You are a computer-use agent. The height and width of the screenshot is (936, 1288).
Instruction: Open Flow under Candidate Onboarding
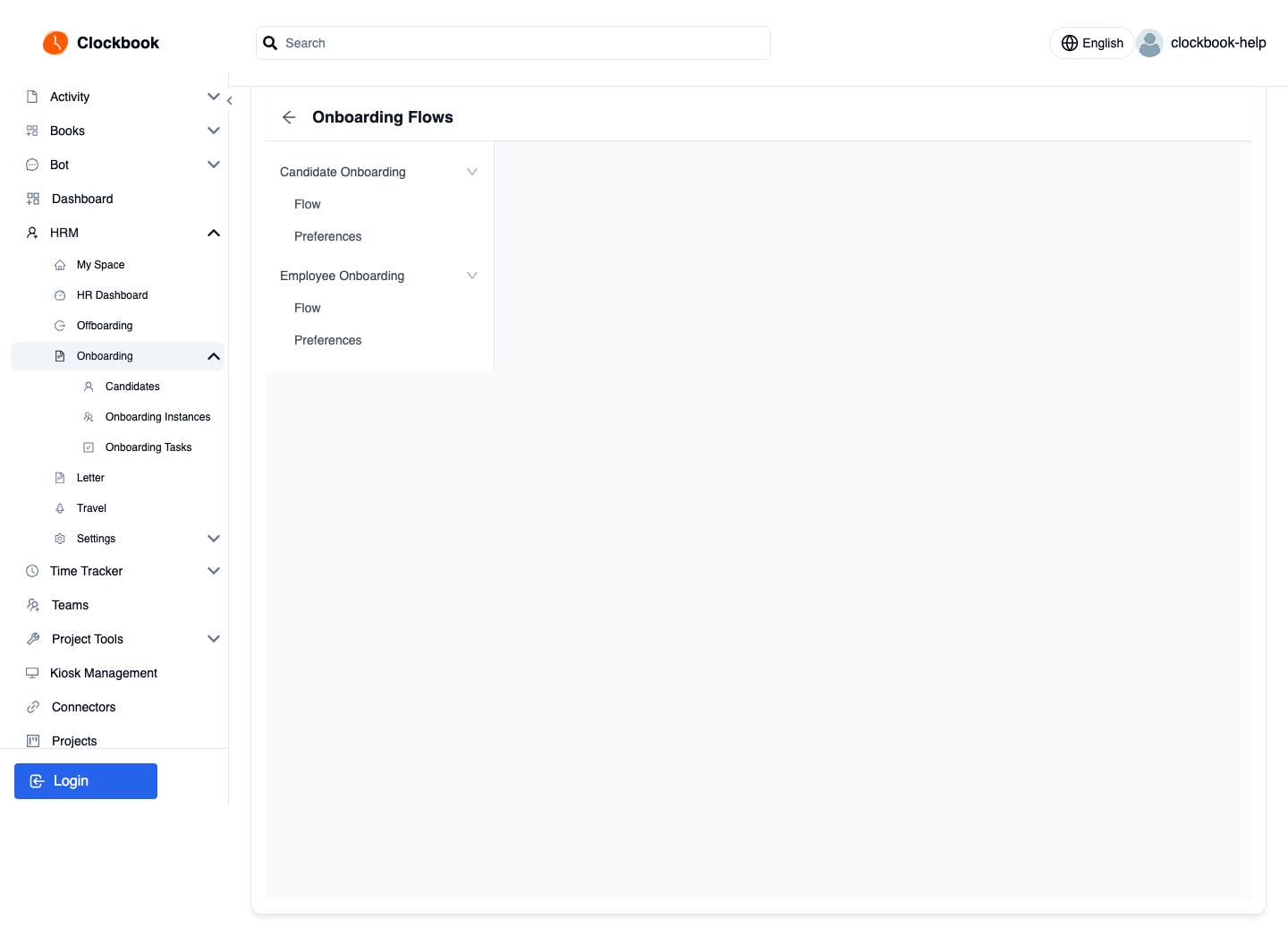point(308,204)
